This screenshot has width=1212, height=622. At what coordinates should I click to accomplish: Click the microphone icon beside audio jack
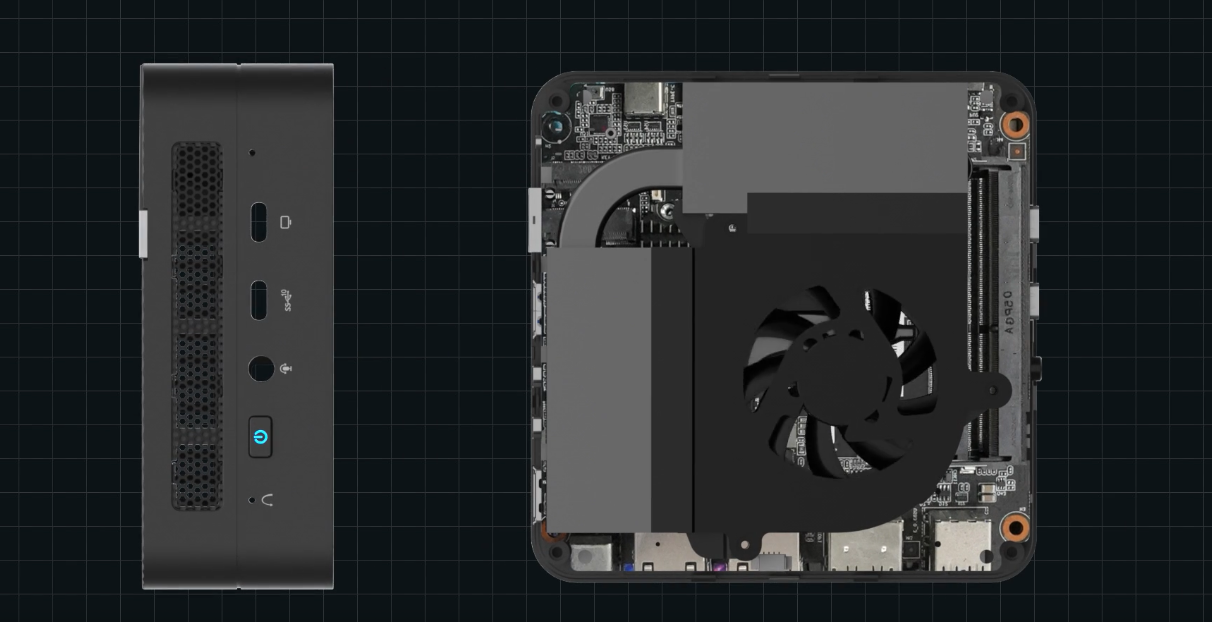click(x=287, y=369)
